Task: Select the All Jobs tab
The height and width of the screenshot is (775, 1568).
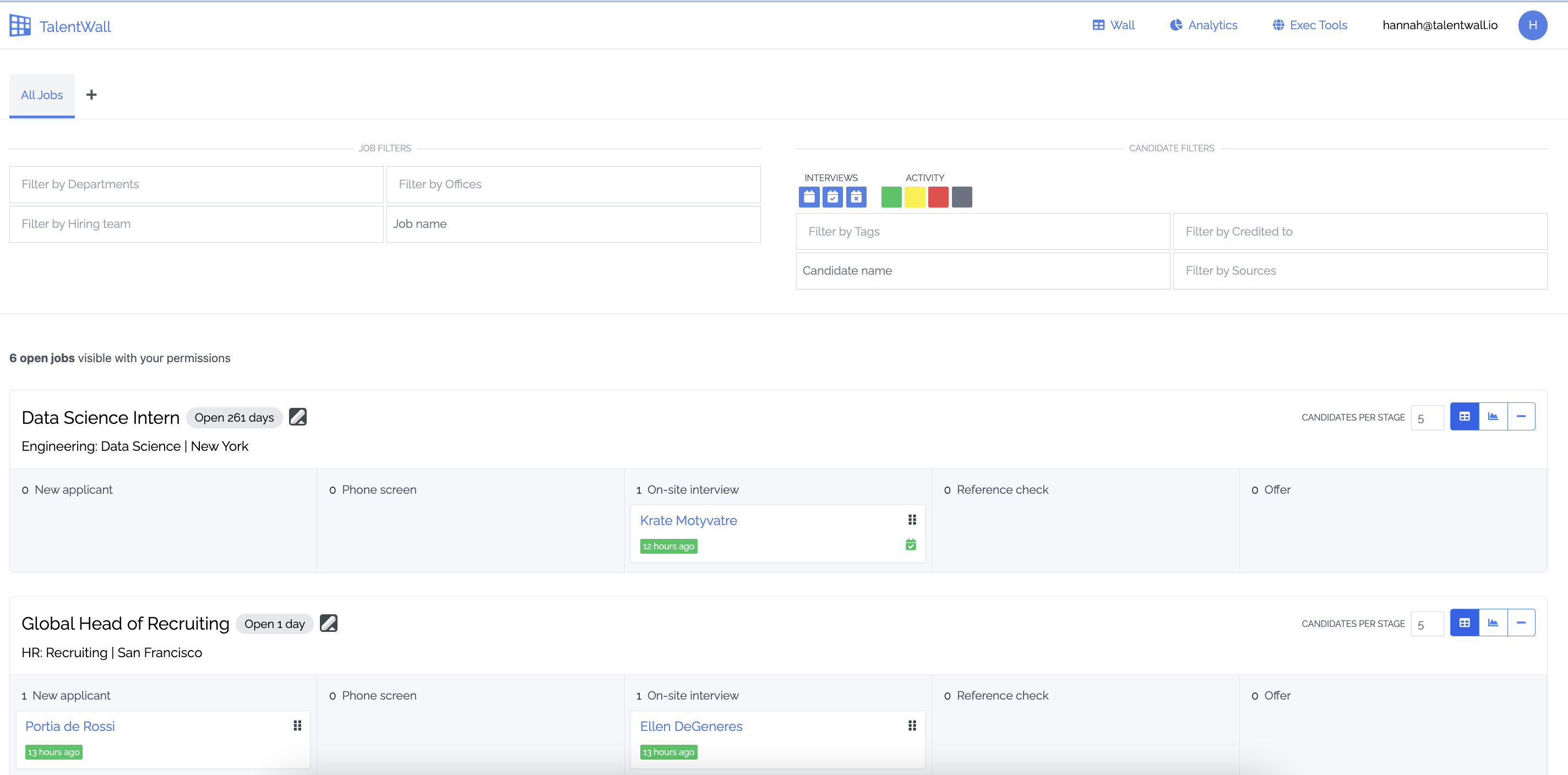Action: 42,95
